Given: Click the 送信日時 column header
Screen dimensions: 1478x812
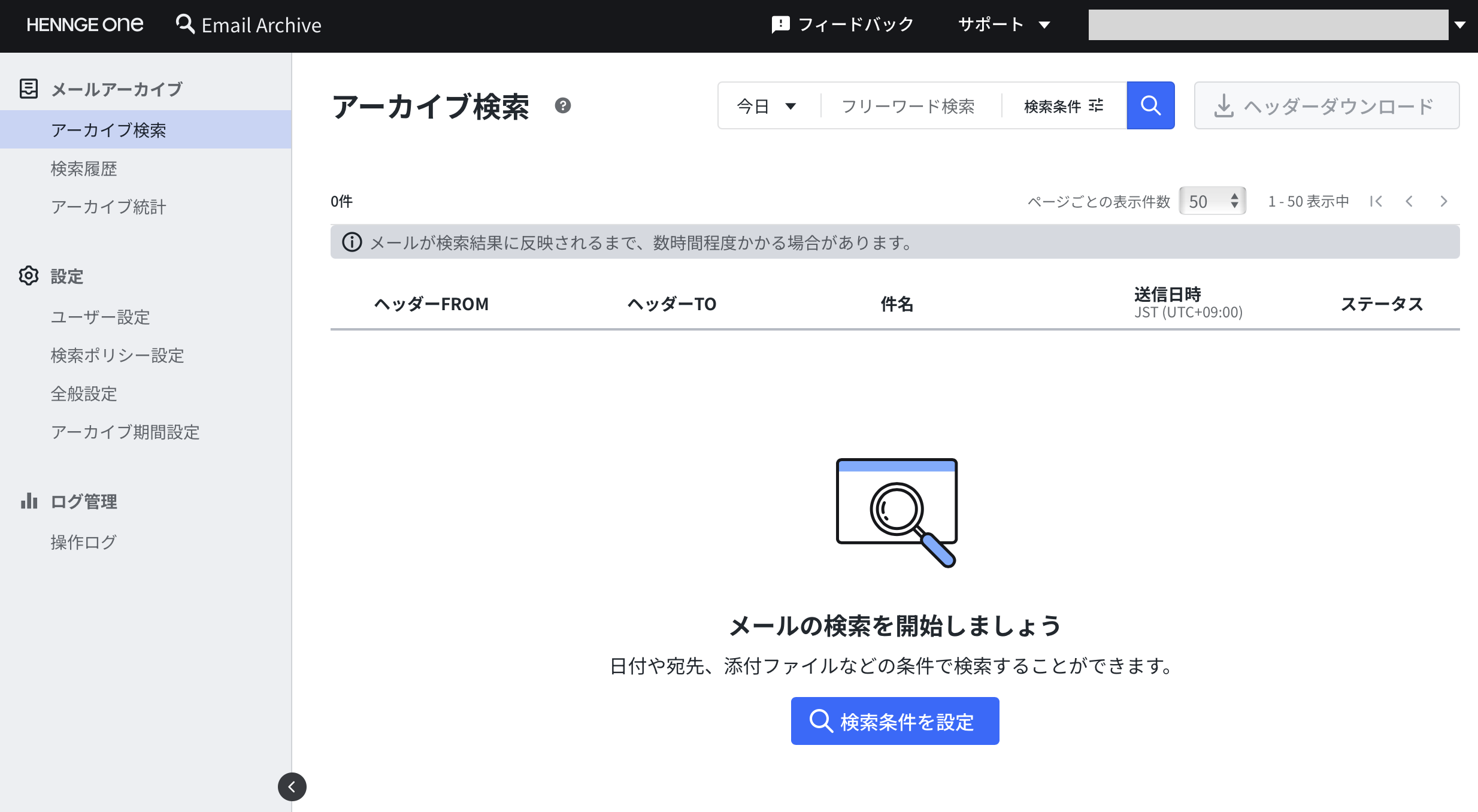Looking at the screenshot, I should pos(1188,302).
